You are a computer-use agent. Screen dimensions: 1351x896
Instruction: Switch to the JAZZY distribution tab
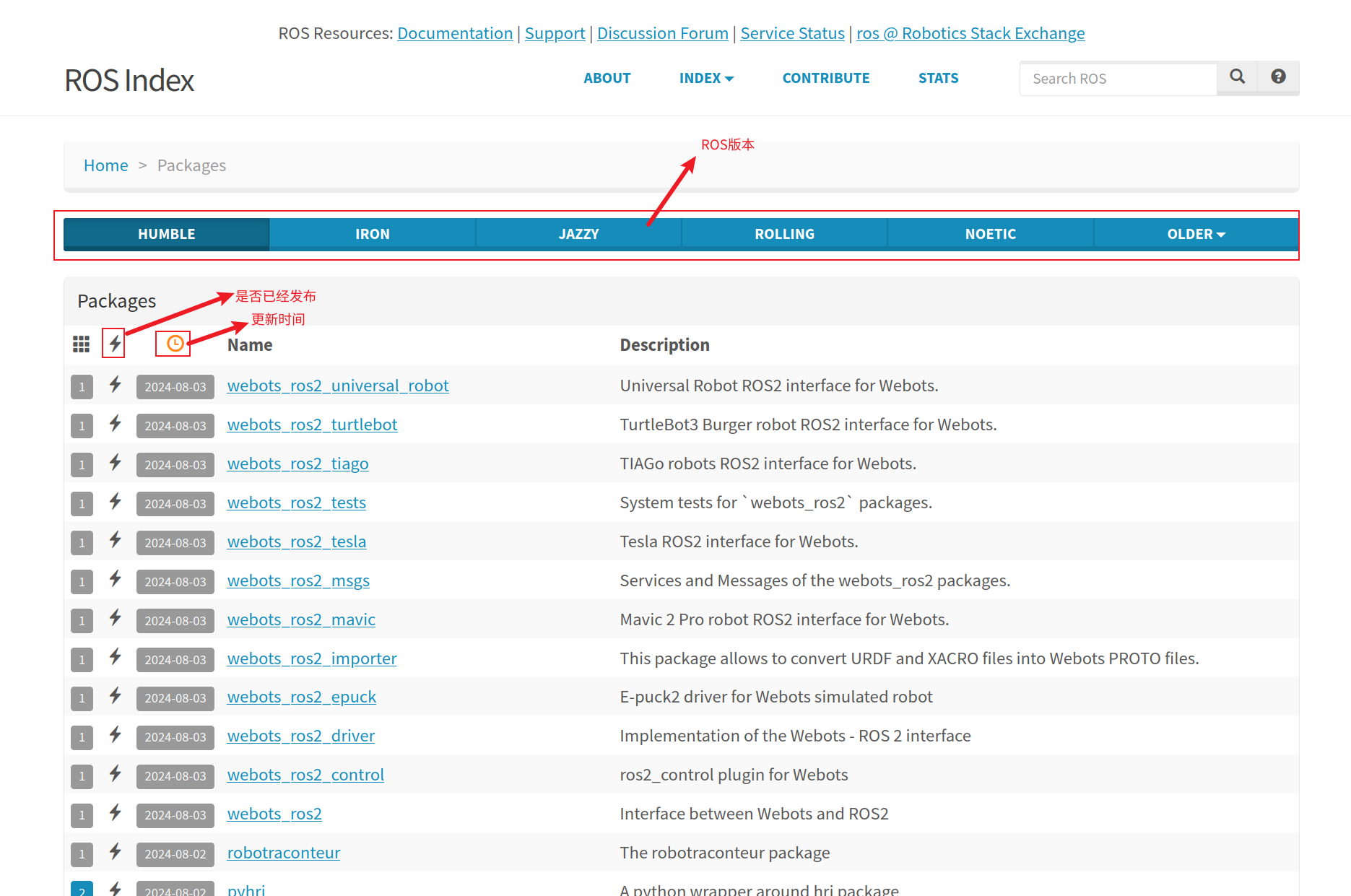pyautogui.click(x=578, y=235)
